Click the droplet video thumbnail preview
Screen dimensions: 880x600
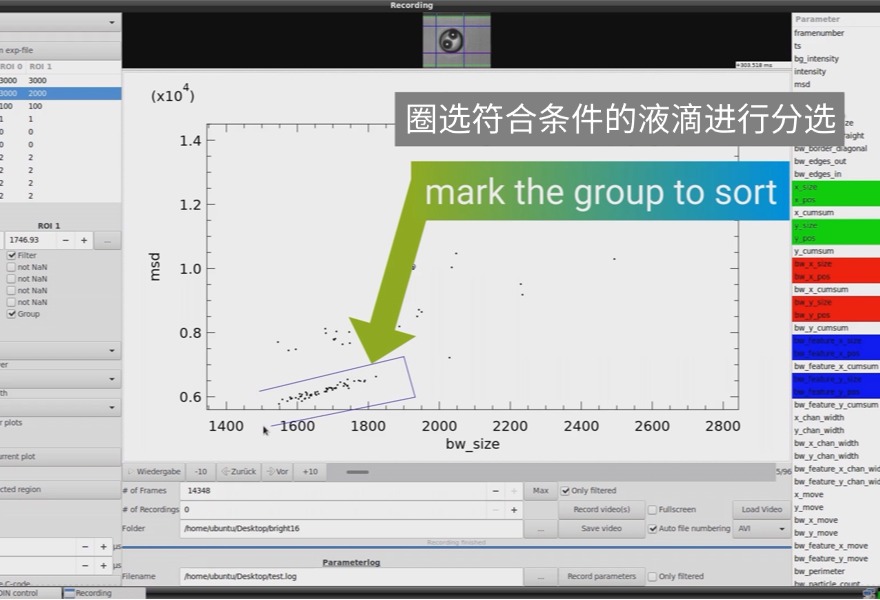pyautogui.click(x=456, y=40)
